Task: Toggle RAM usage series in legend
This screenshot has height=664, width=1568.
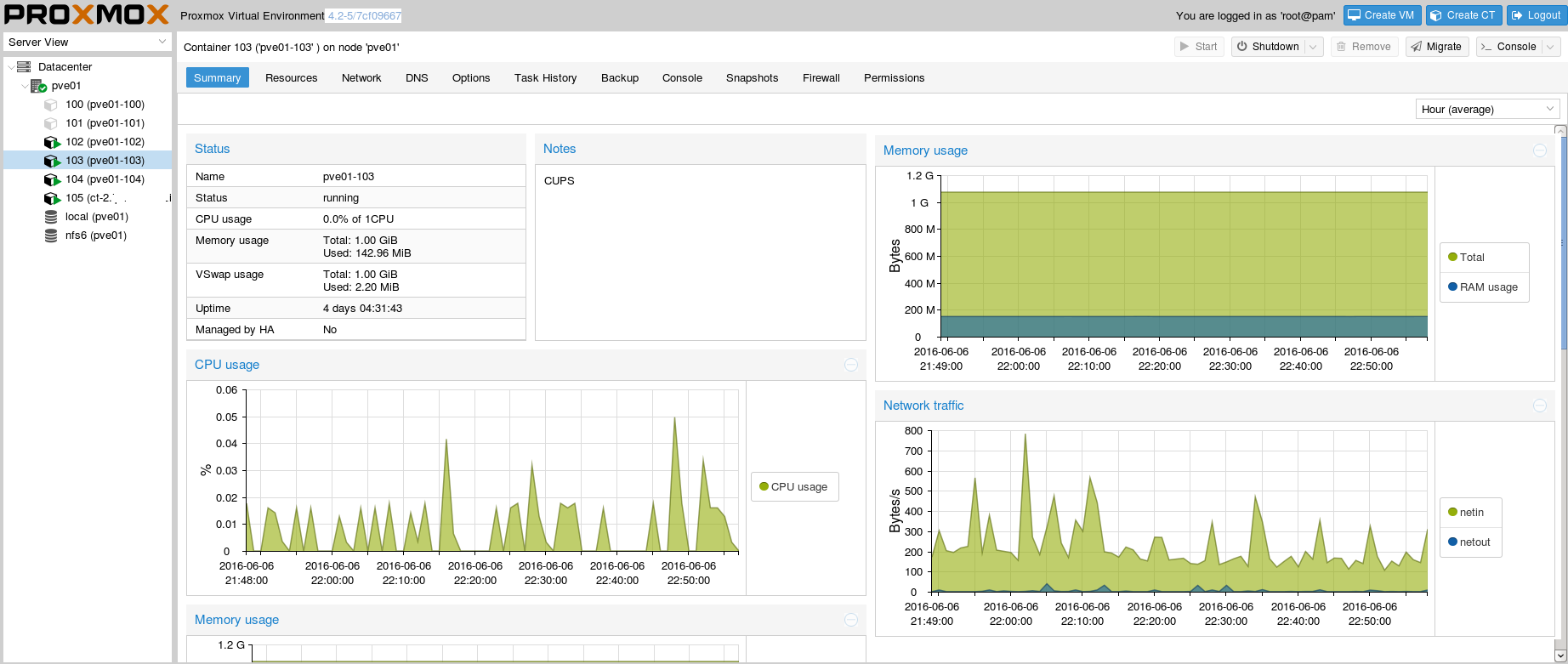Action: tap(1483, 287)
